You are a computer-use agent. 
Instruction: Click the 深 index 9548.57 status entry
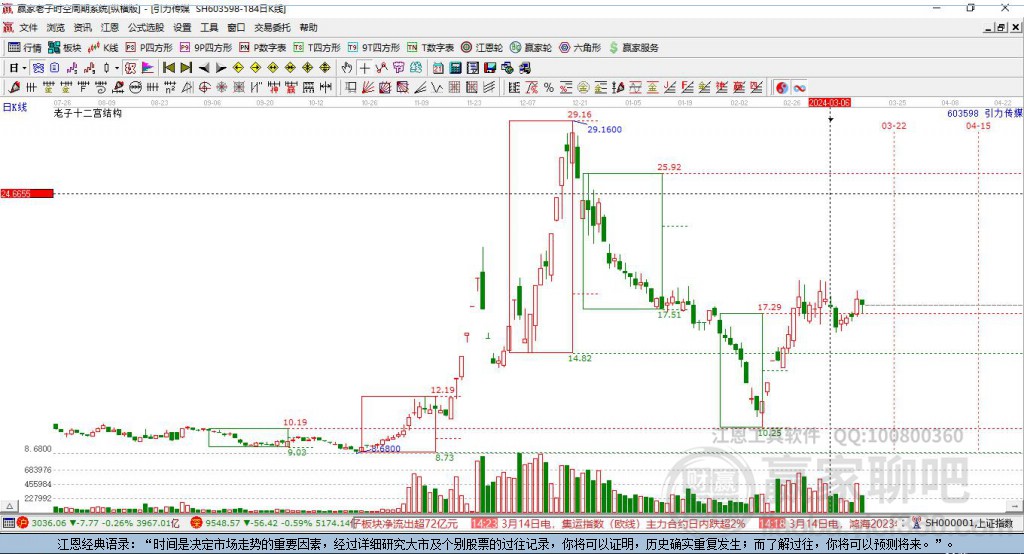(271, 523)
